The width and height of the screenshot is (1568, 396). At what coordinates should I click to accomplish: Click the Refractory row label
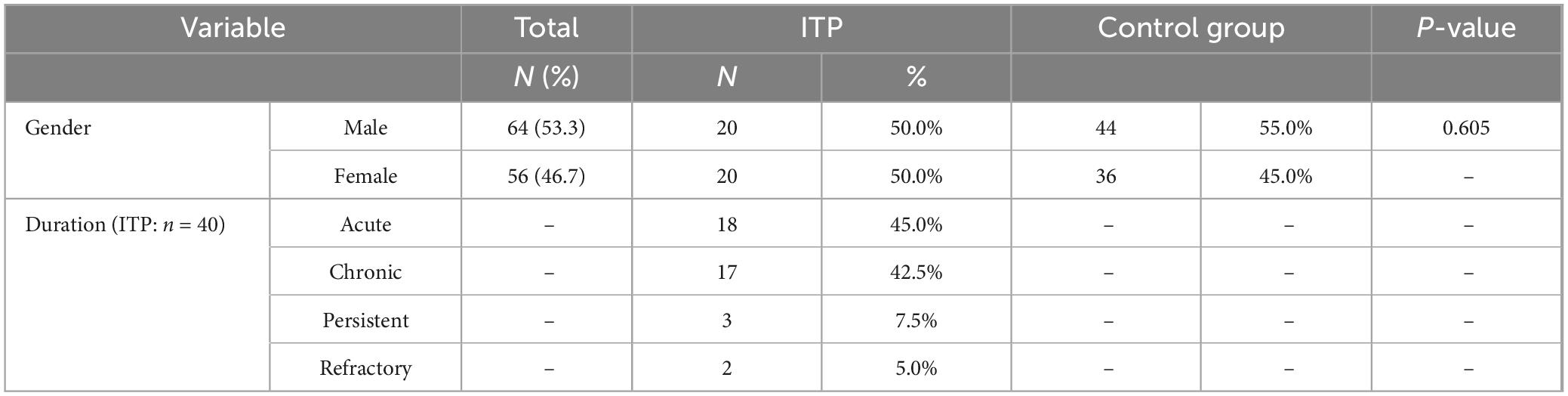pos(365,368)
